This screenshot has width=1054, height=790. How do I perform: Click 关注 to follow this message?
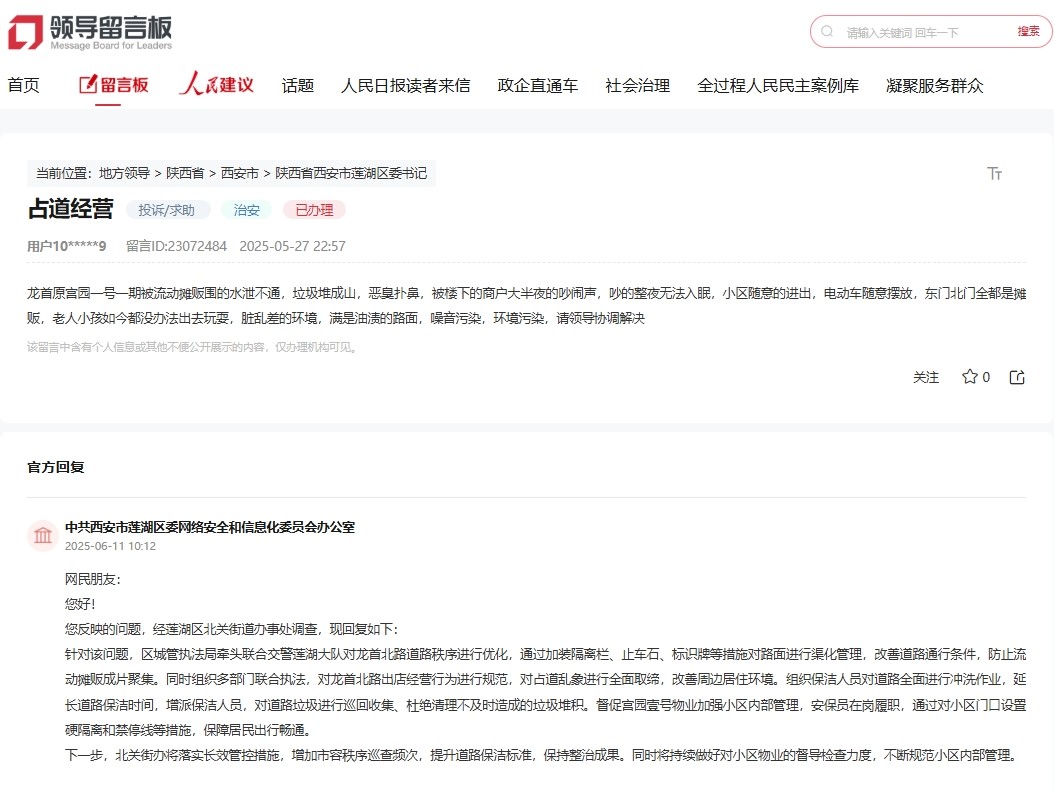coord(926,377)
